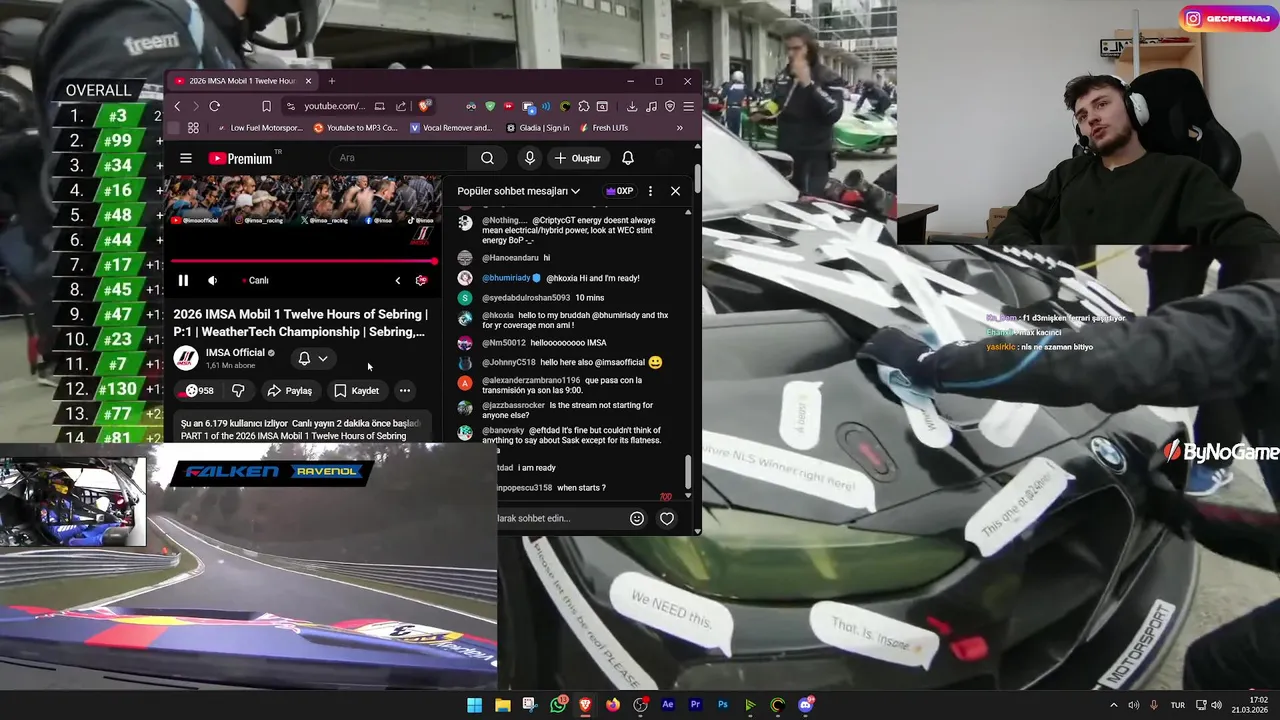The height and width of the screenshot is (720, 1280).
Task: Open Fresh LUTs bookmark
Action: click(x=603, y=128)
